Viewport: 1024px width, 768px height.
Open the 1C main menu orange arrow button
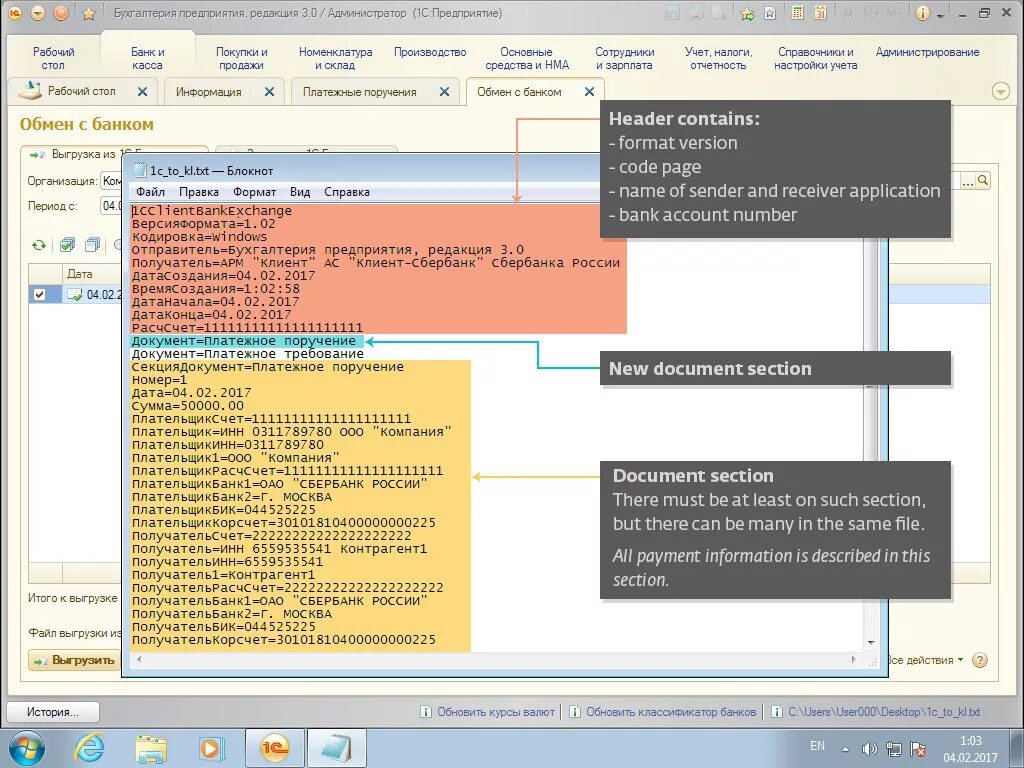coord(37,13)
